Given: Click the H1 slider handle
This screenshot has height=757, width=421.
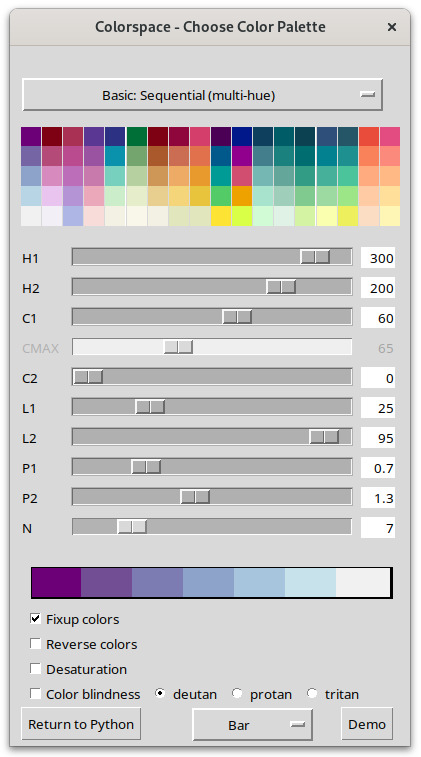Looking at the screenshot, I should [x=315, y=257].
